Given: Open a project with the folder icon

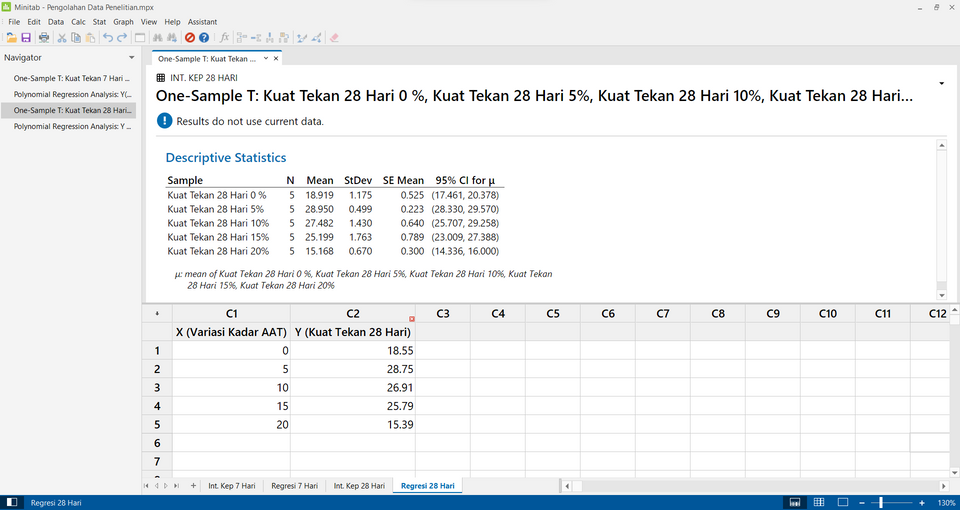Looking at the screenshot, I should [11, 37].
